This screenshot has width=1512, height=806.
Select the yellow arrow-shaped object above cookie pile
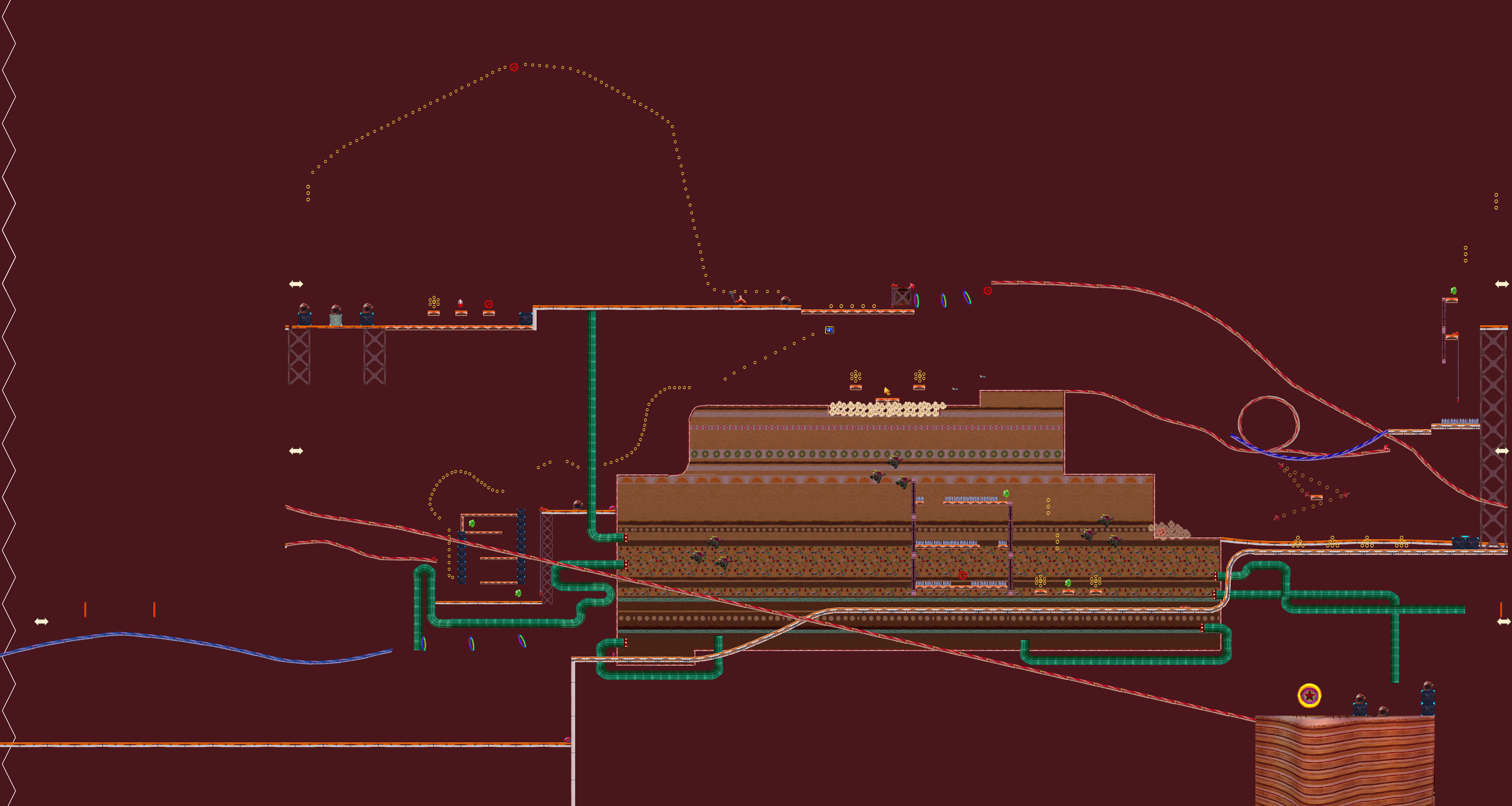887,391
